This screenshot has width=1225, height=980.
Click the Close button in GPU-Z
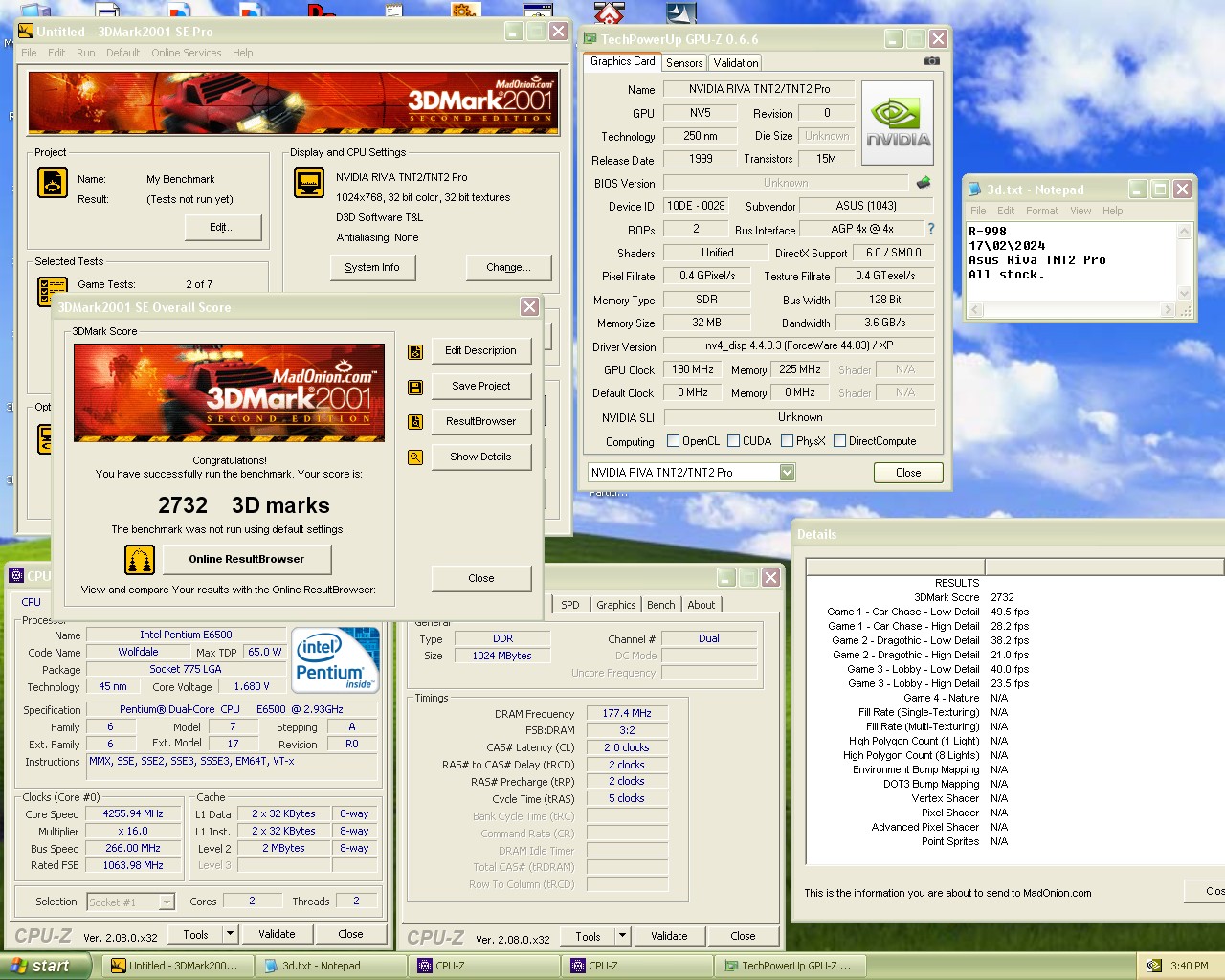(x=908, y=473)
